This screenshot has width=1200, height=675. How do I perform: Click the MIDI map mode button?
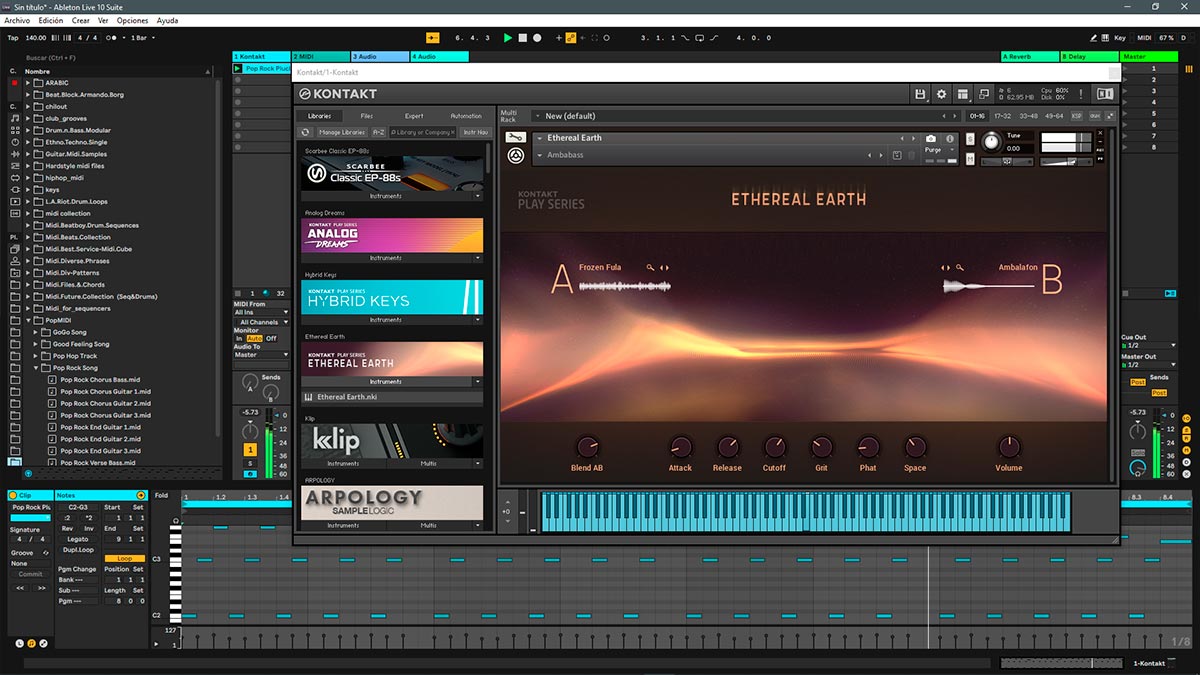1145,38
